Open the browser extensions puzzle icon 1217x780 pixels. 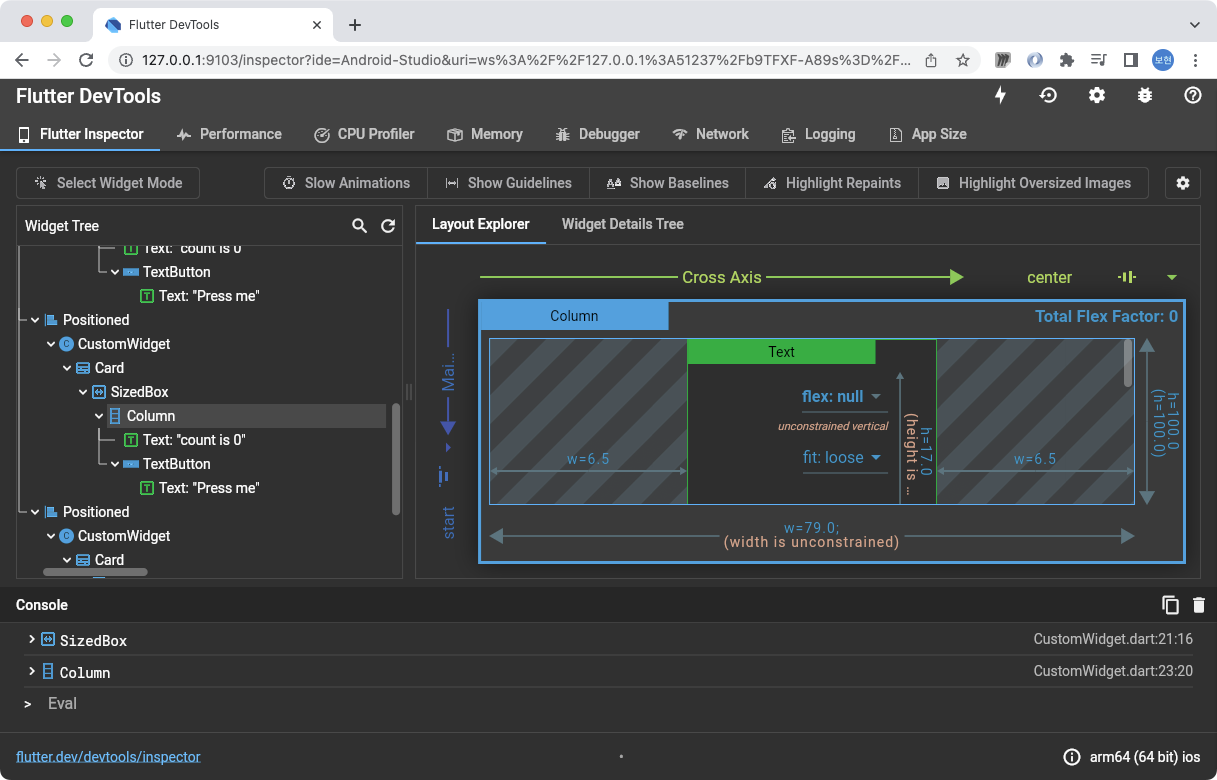[x=1067, y=60]
